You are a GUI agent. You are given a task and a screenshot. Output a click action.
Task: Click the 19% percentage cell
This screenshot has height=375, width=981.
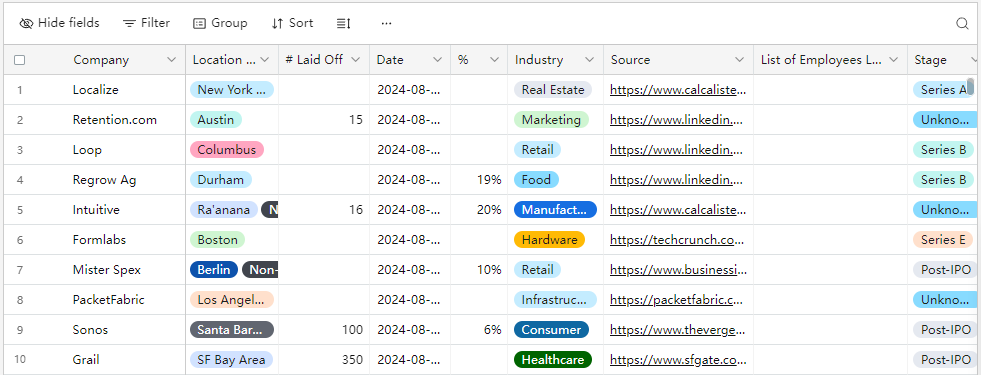479,180
